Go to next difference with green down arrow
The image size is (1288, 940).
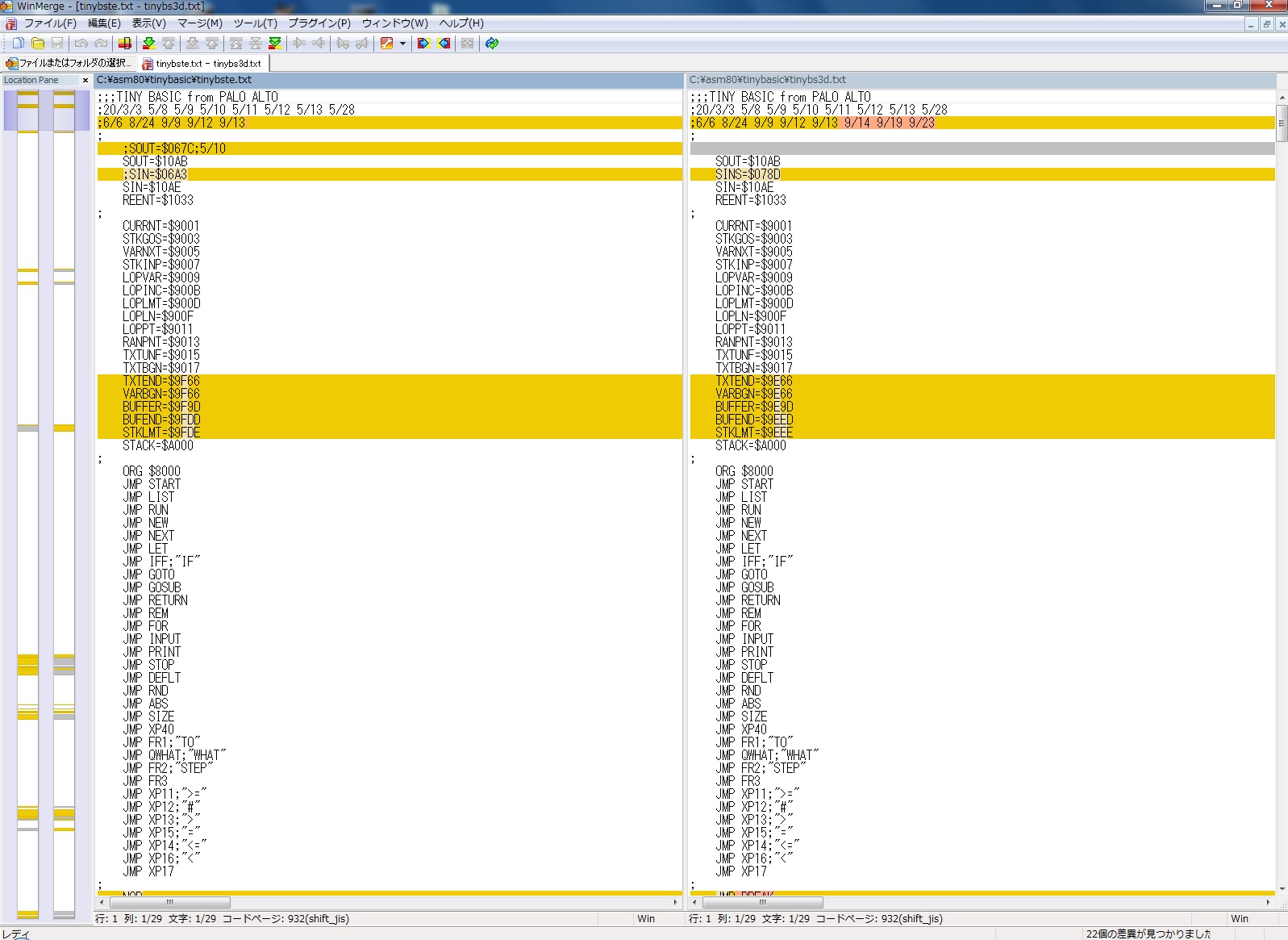(x=149, y=44)
